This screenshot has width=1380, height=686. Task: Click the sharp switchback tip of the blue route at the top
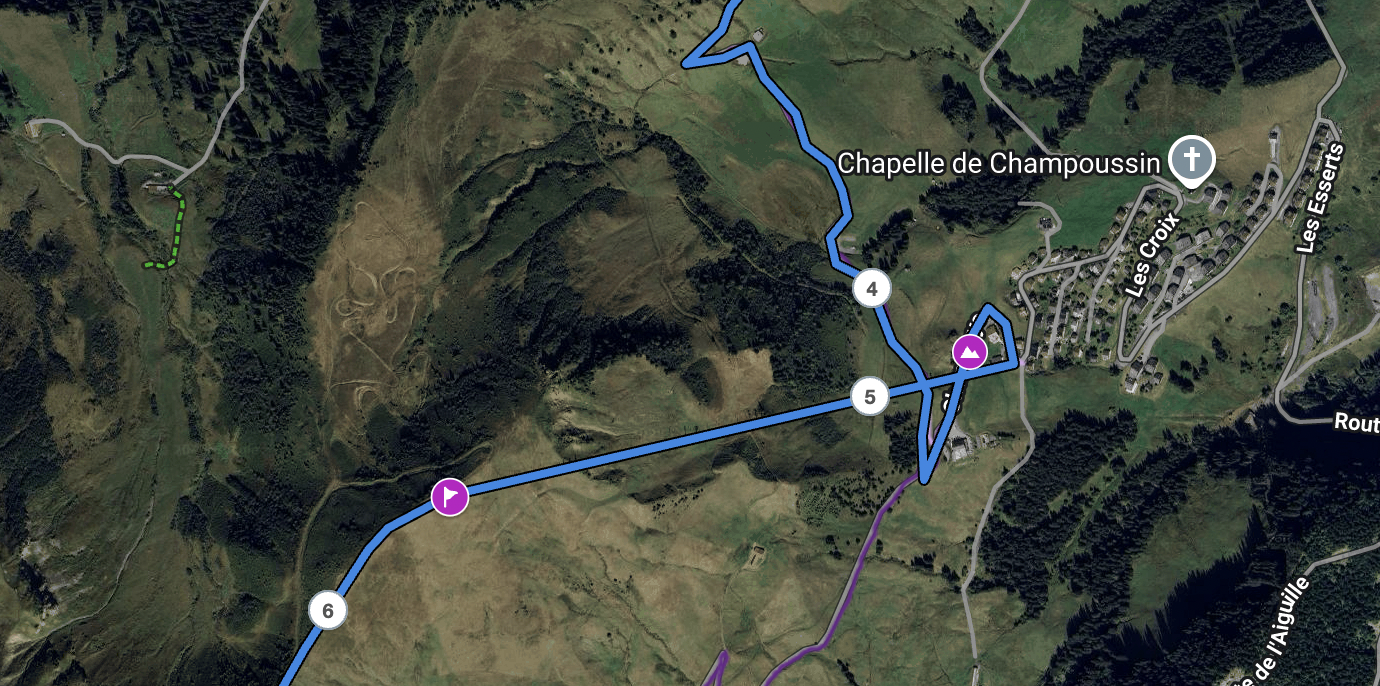click(x=688, y=63)
